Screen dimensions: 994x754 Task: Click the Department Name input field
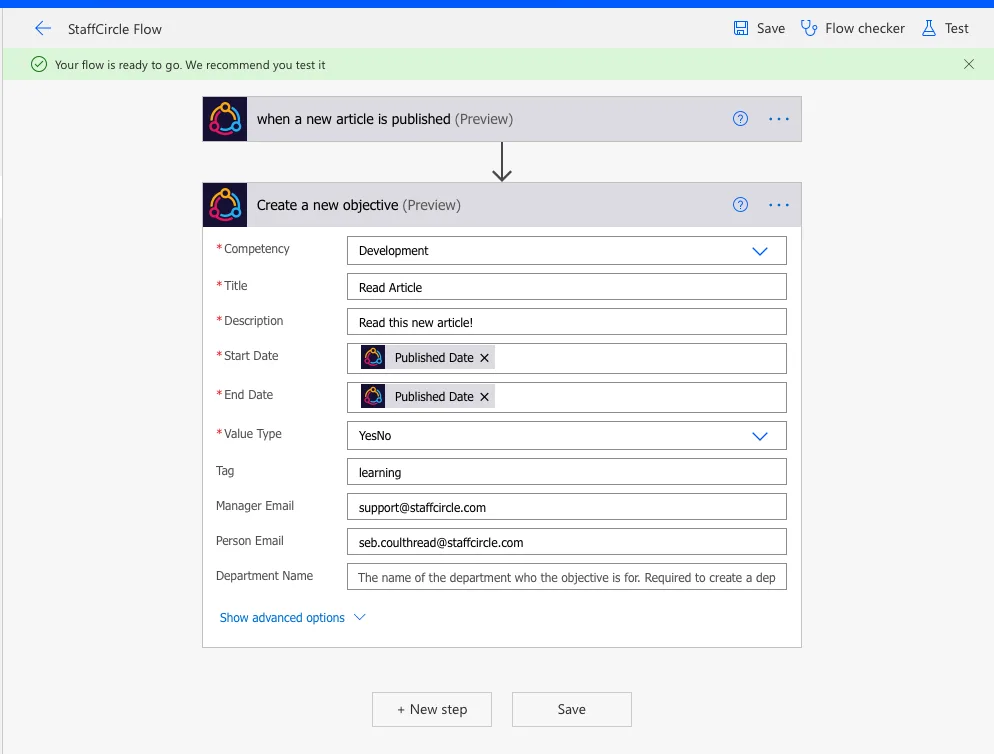(x=567, y=576)
